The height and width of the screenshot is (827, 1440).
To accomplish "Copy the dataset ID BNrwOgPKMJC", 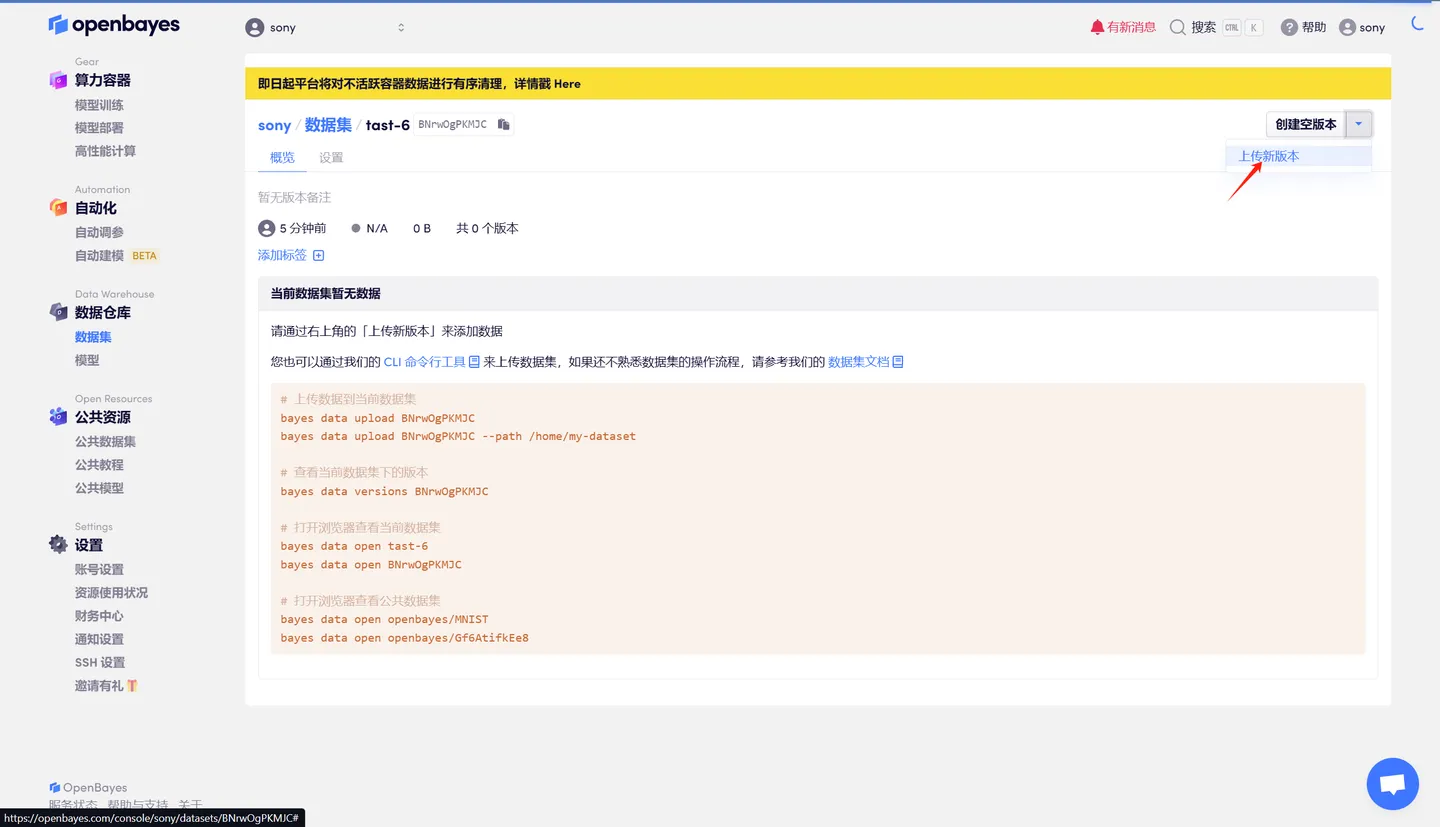I will [x=503, y=124].
